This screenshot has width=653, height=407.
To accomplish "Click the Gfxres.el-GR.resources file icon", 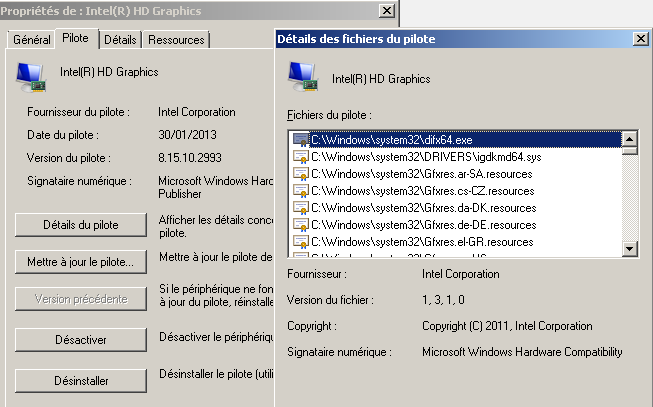I will [300, 242].
